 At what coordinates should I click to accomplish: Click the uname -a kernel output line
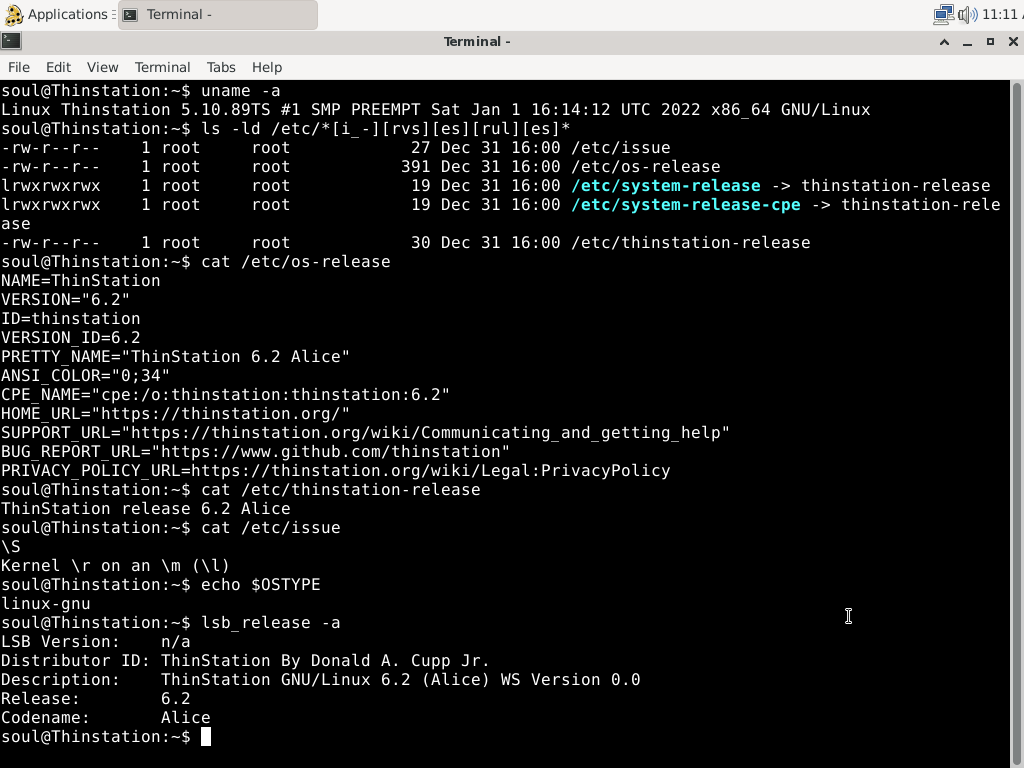(436, 110)
